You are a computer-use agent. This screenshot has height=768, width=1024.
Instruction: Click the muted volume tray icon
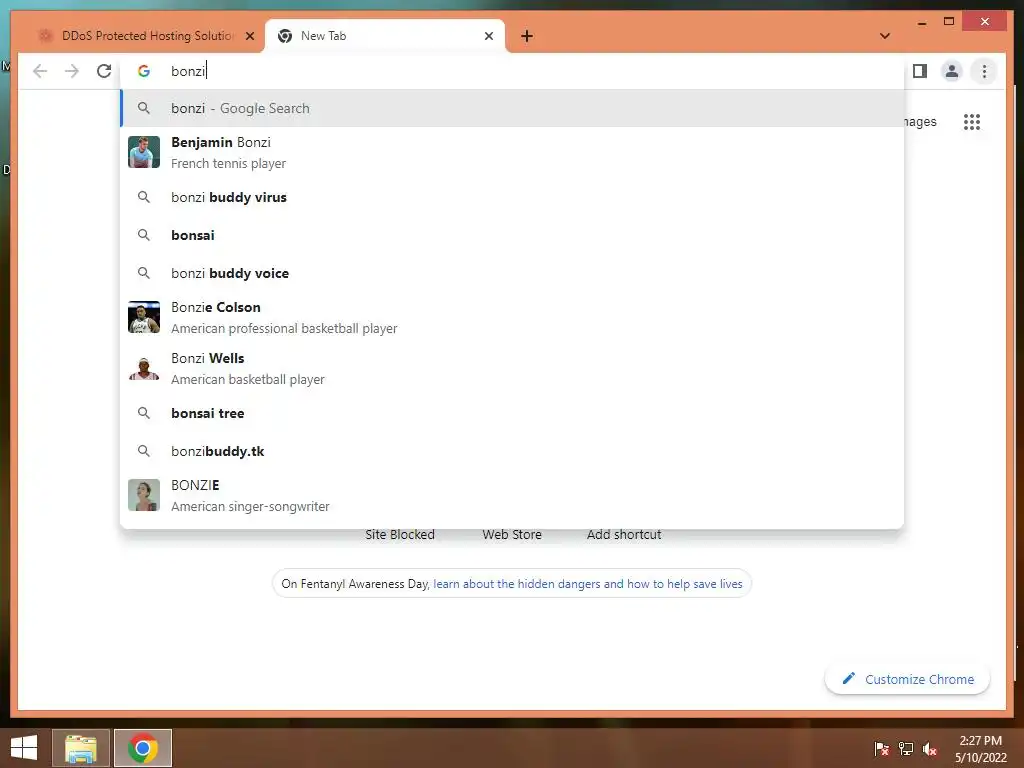click(x=930, y=748)
